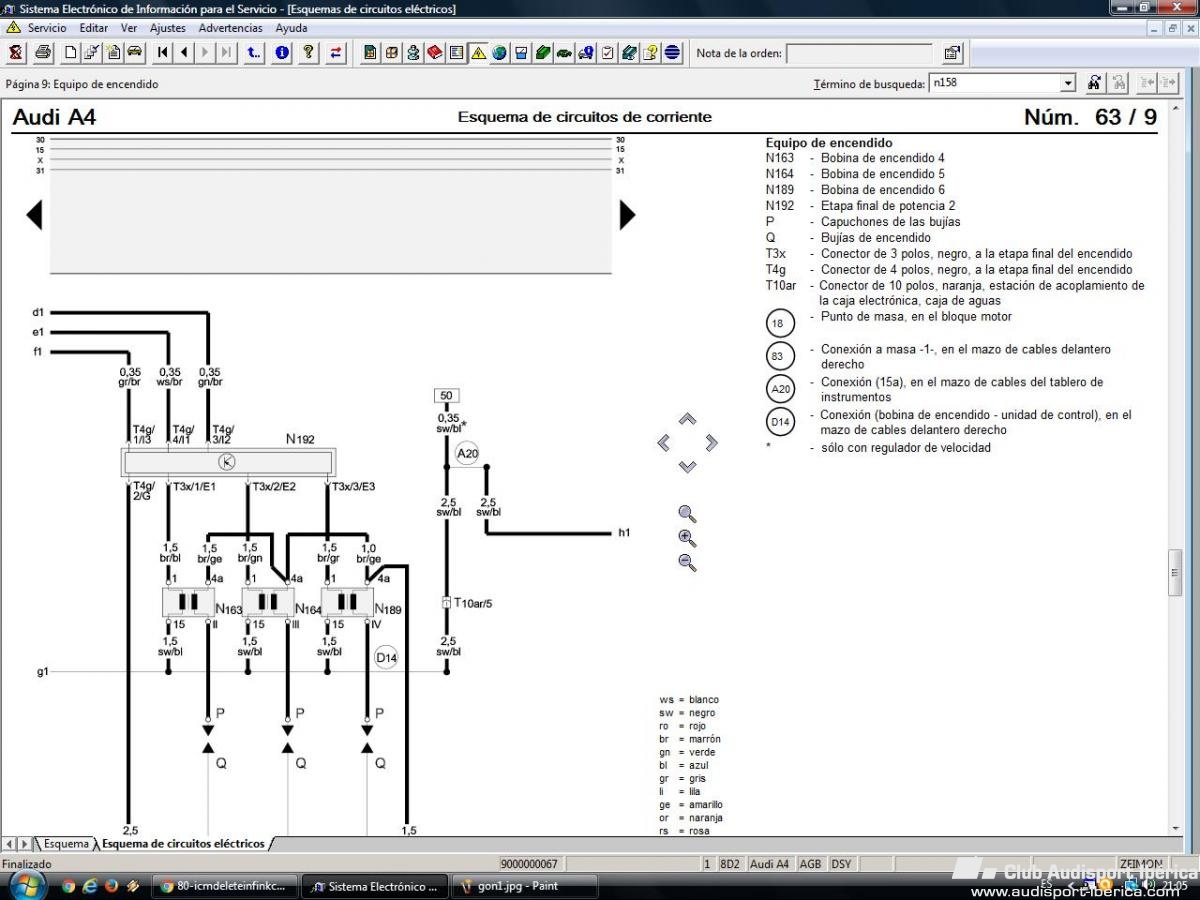Open the Término de busqueda dropdown arrow

click(1068, 83)
